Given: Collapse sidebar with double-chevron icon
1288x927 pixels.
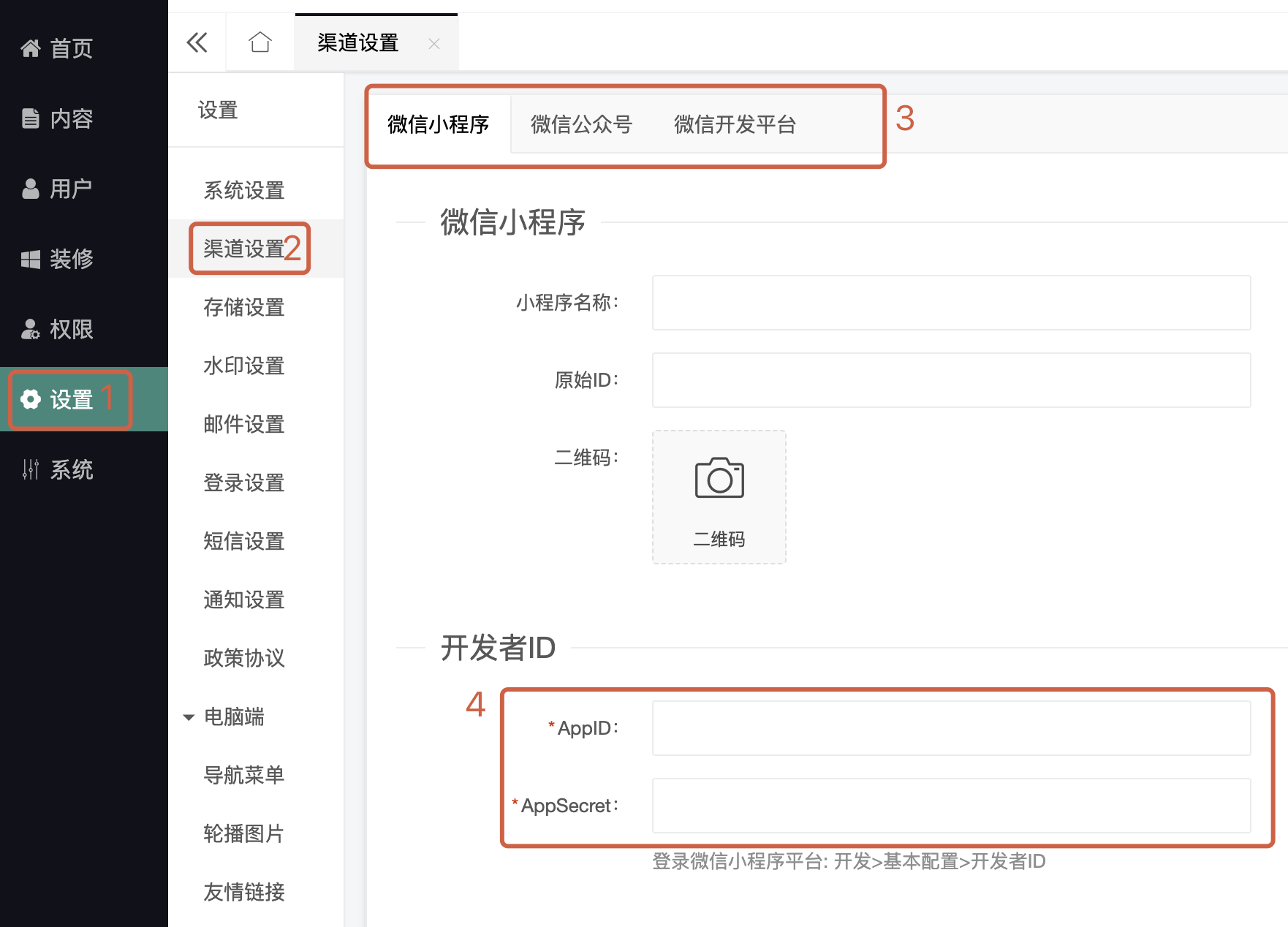Looking at the screenshot, I should [197, 42].
